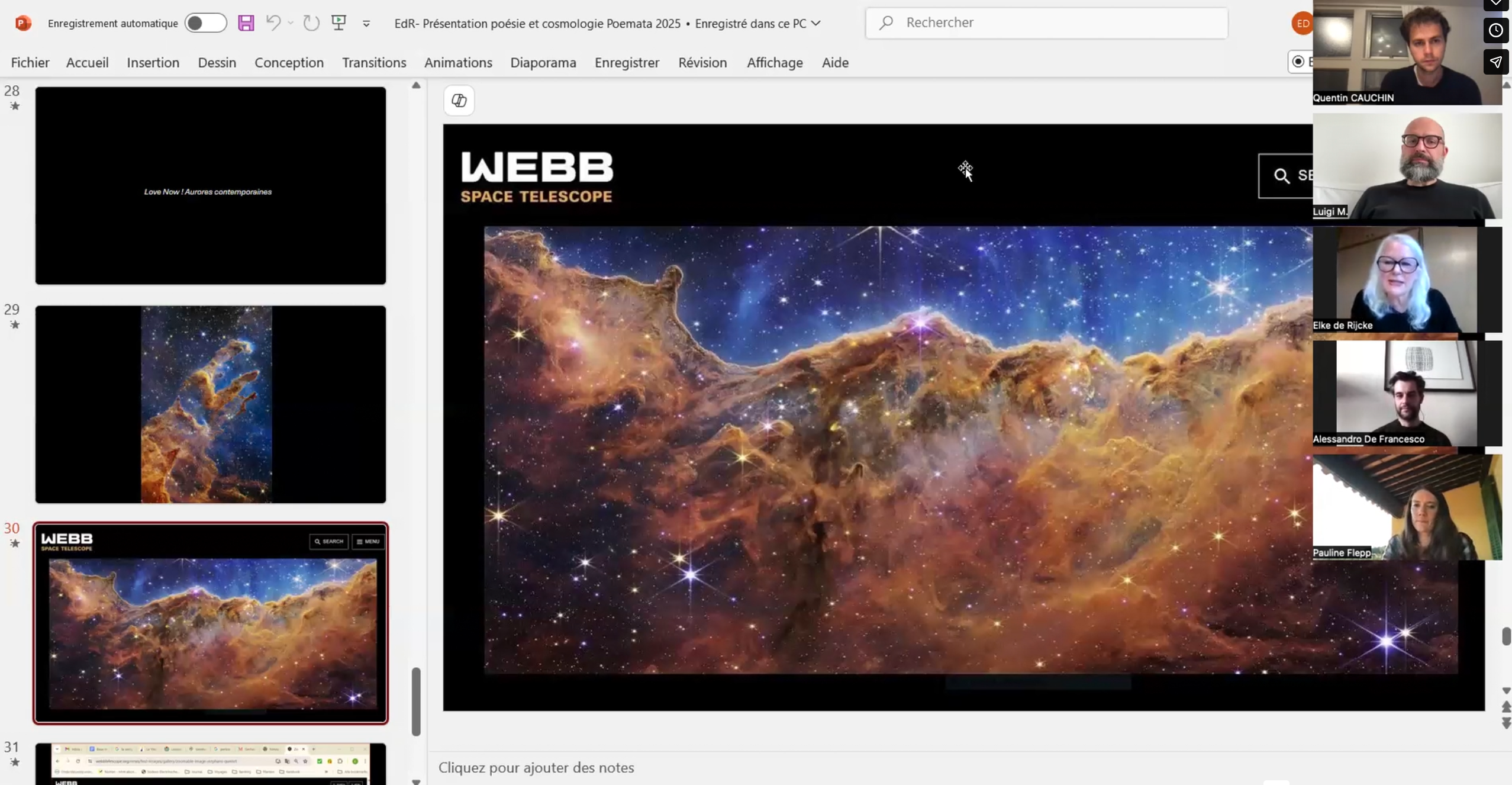Click the record button in the ribbon corner

click(x=1301, y=62)
